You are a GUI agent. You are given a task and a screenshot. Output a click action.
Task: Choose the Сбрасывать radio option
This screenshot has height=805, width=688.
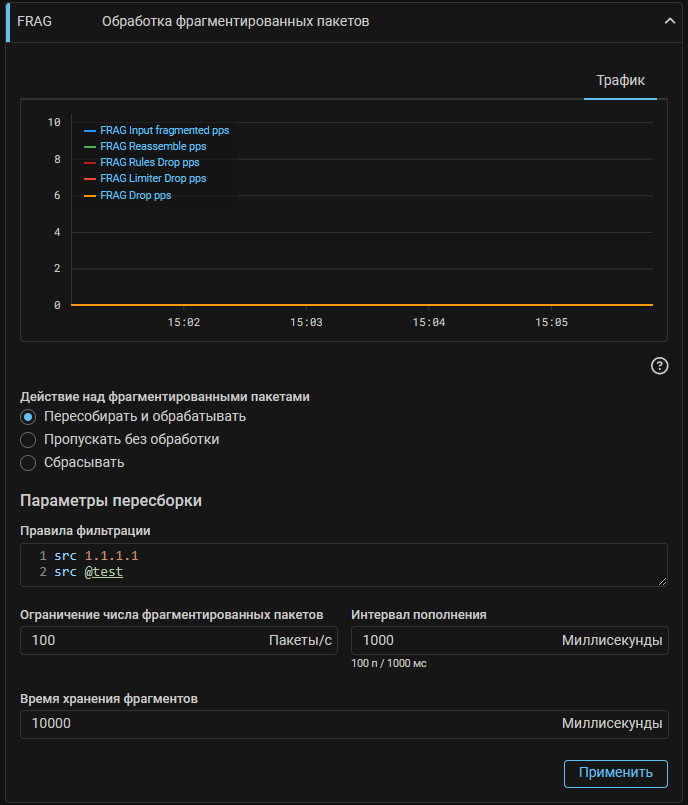28,463
